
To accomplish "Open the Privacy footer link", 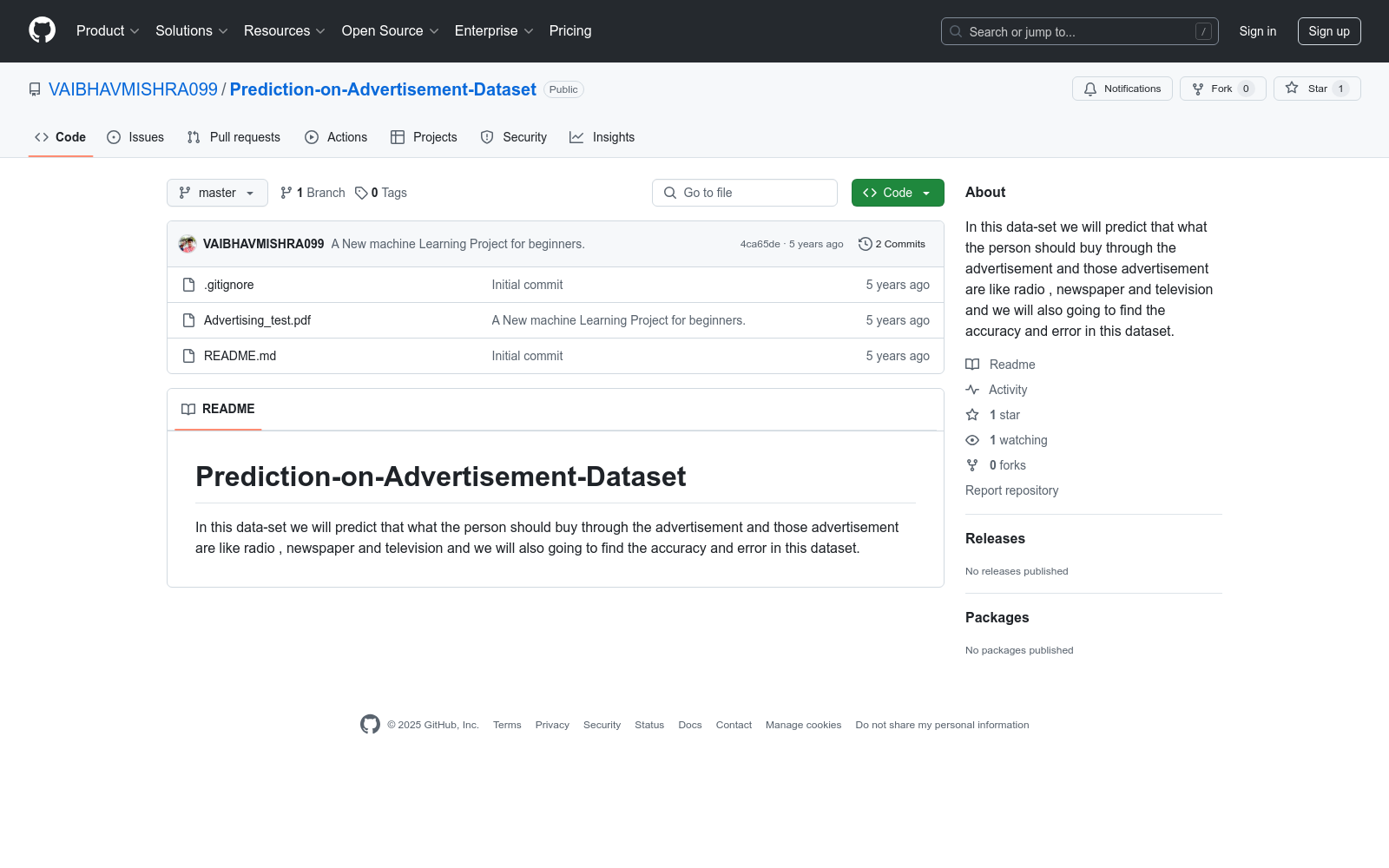I will [x=552, y=725].
